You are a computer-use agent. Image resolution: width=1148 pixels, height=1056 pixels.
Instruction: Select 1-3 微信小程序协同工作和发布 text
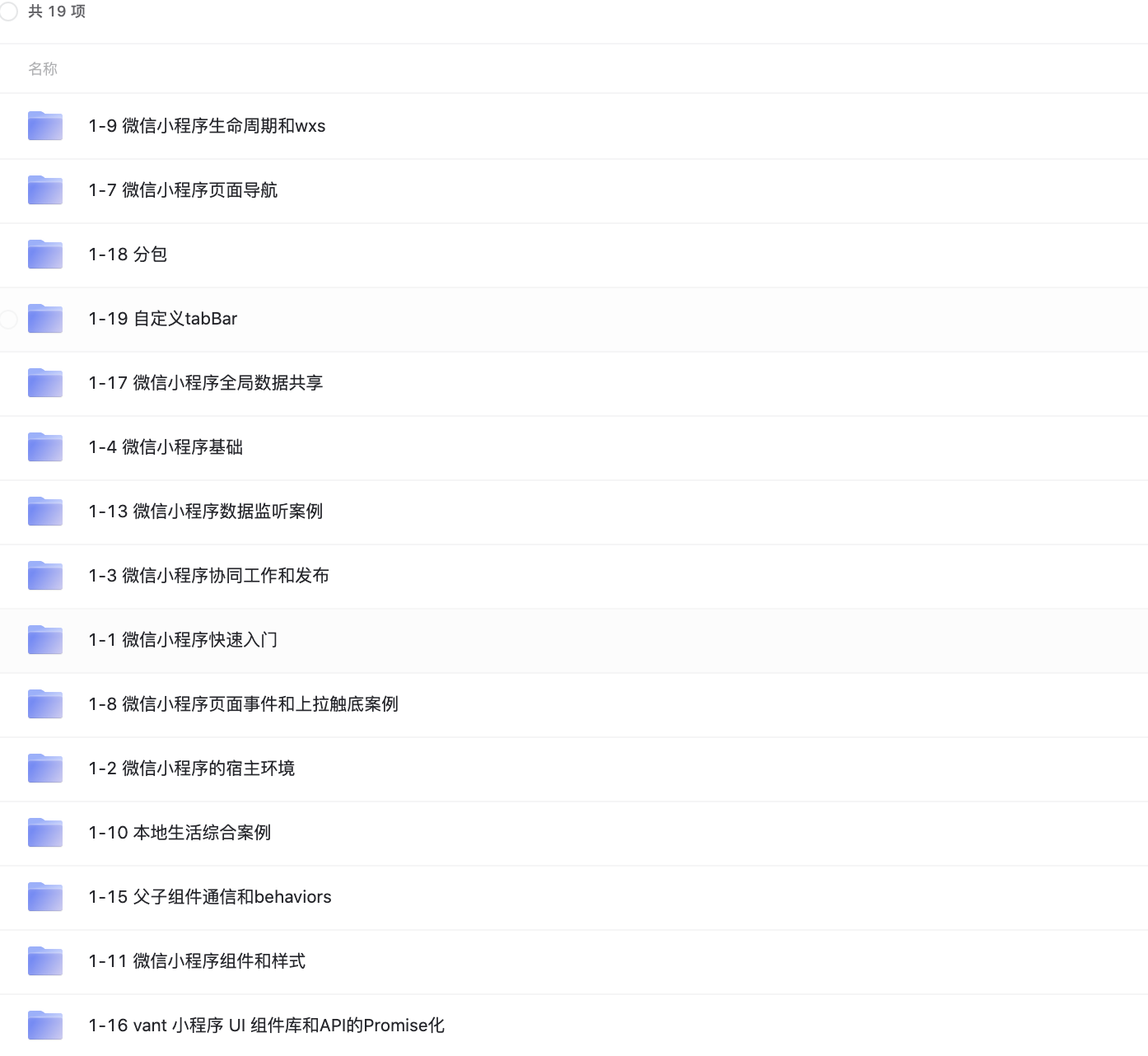[x=209, y=576]
